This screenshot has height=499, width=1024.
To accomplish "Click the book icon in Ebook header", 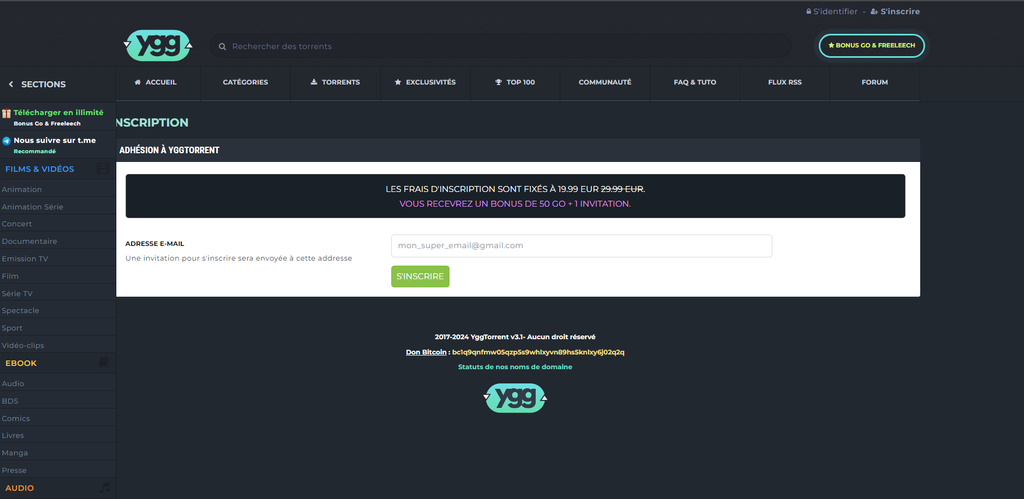I will tap(103, 362).
